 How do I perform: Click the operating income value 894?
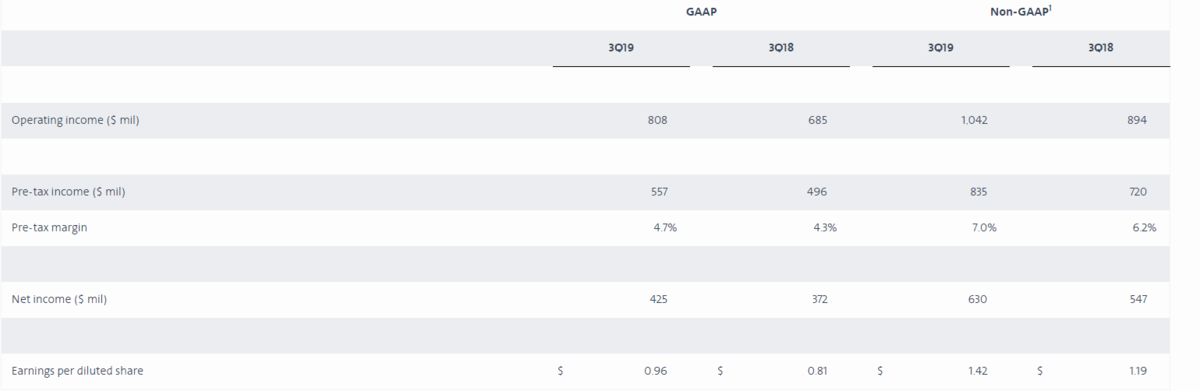pyautogui.click(x=1136, y=120)
